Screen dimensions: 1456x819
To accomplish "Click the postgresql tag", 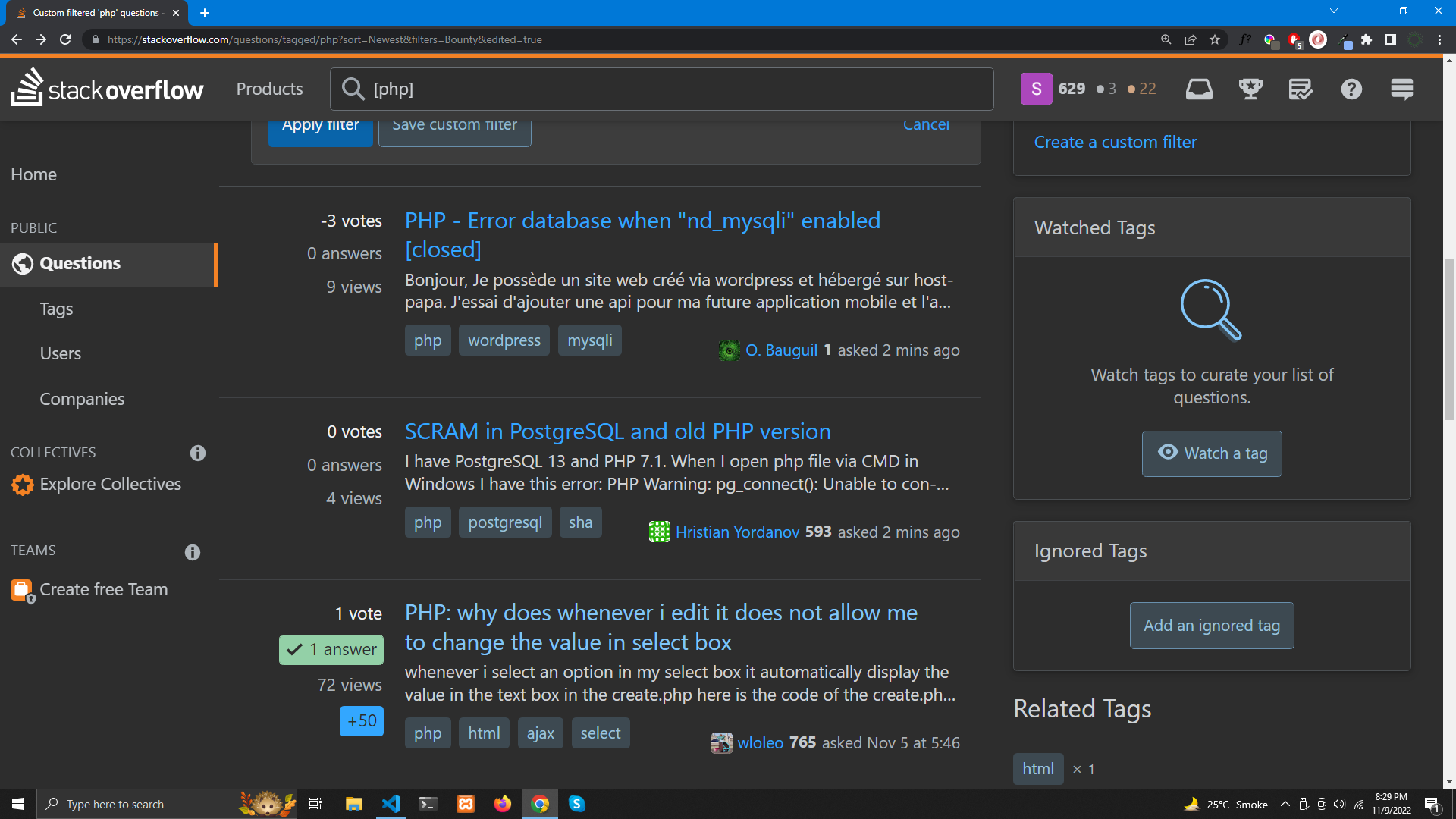I will 505,522.
